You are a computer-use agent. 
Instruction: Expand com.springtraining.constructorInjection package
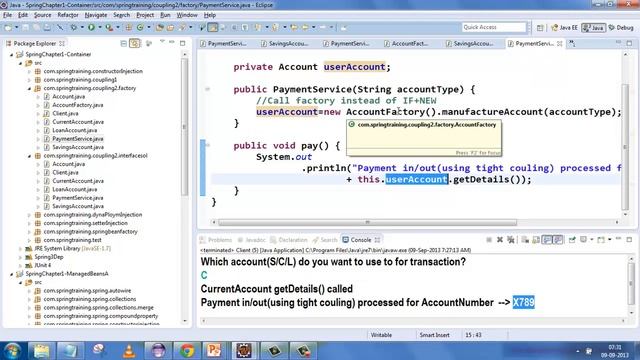click(x=29, y=71)
